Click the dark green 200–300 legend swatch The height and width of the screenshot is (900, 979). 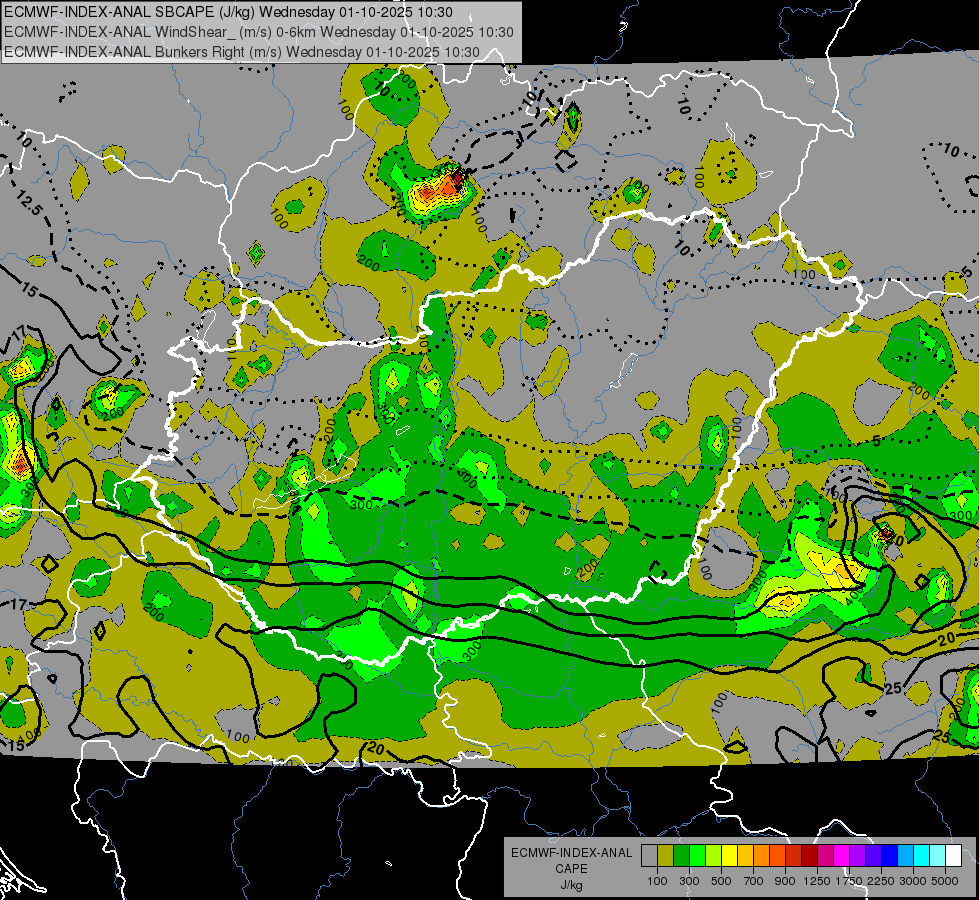coord(681,856)
